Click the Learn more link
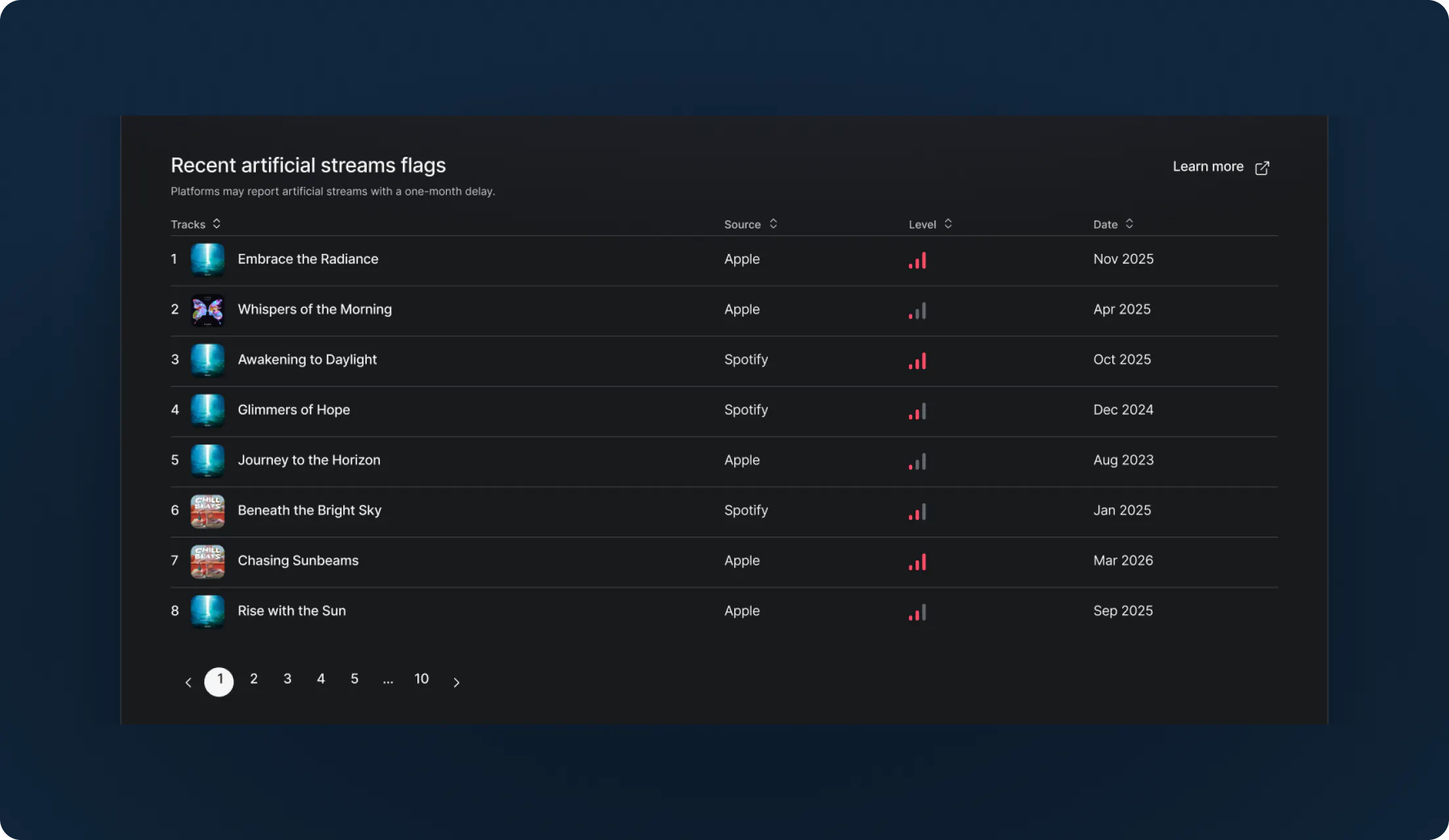This screenshot has height=840, width=1449. [x=1207, y=167]
